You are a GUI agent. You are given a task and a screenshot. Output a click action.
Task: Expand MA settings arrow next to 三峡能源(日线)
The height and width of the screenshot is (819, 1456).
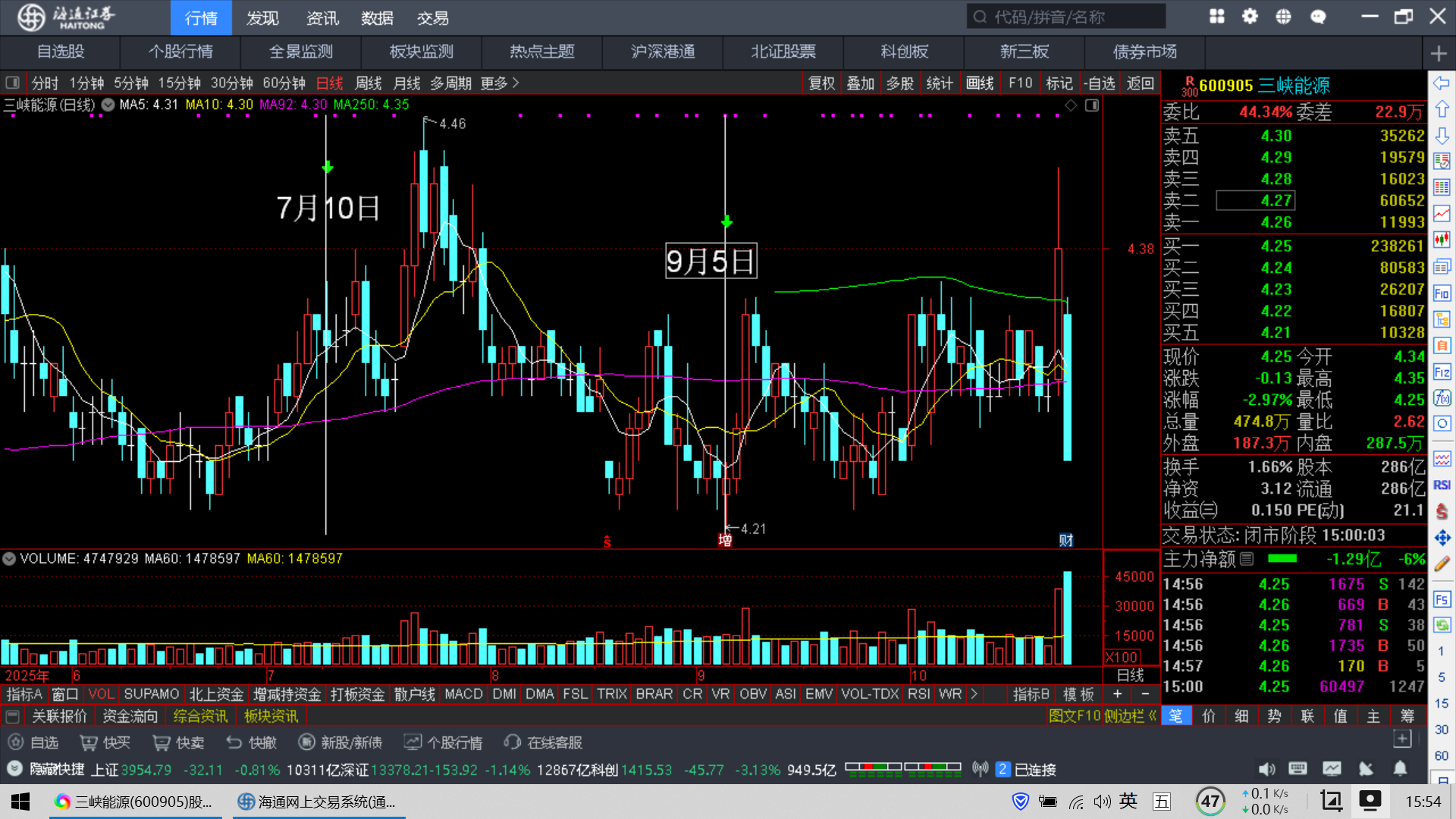tap(108, 105)
